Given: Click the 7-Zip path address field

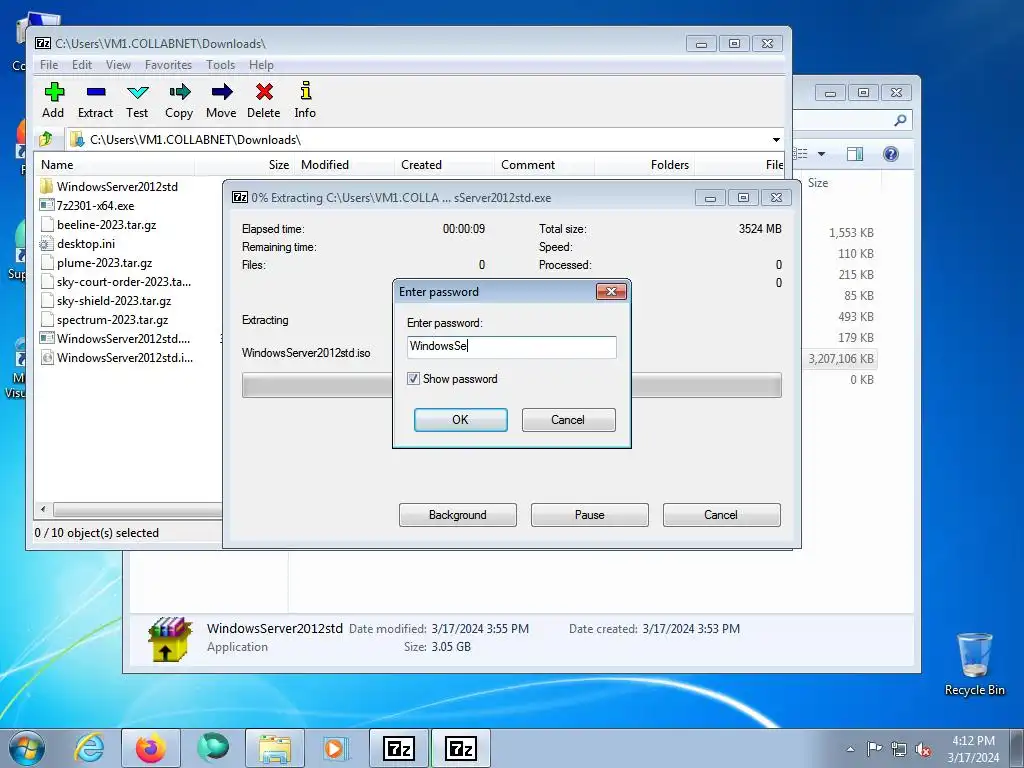Looking at the screenshot, I should [424, 140].
